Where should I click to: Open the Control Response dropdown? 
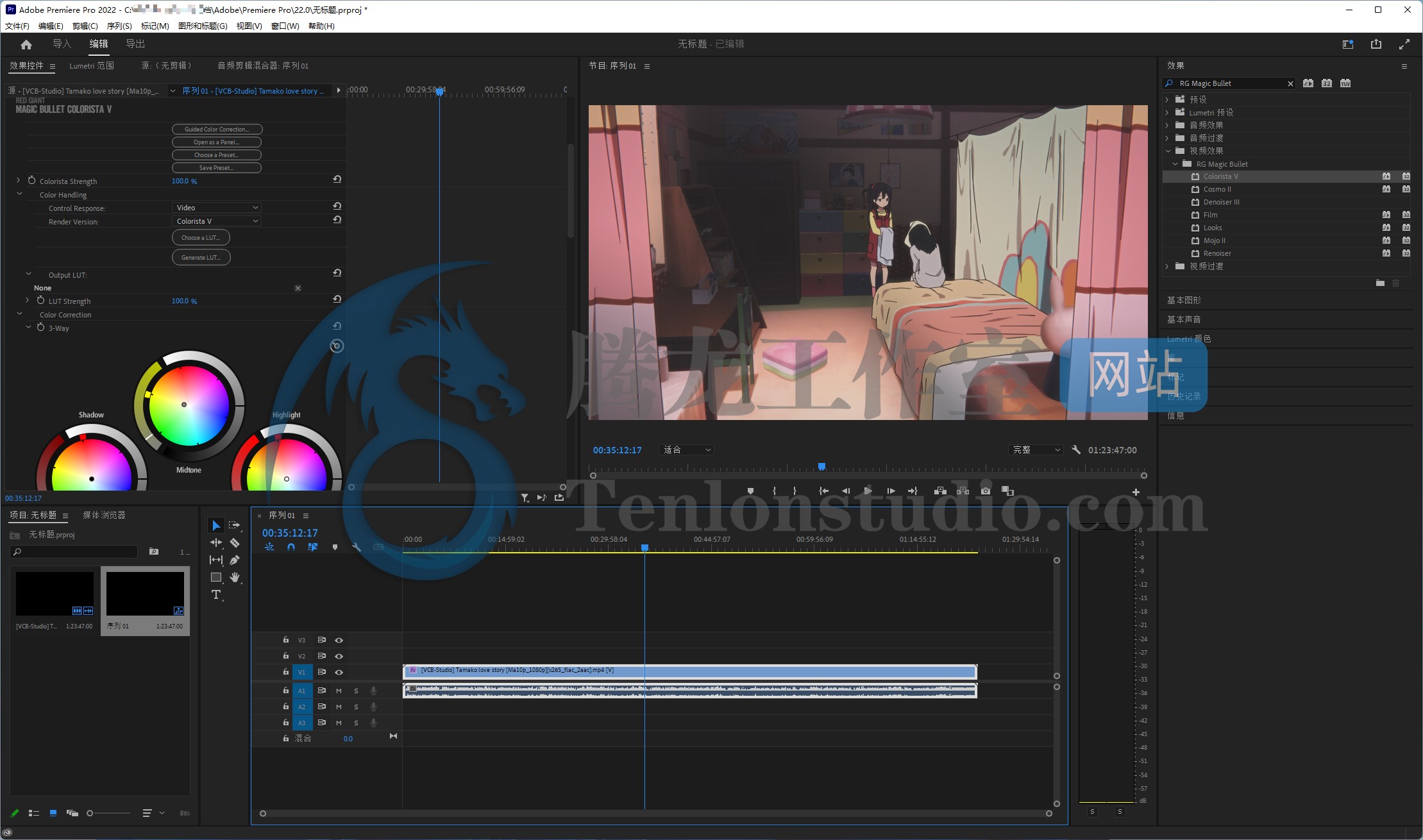point(217,208)
